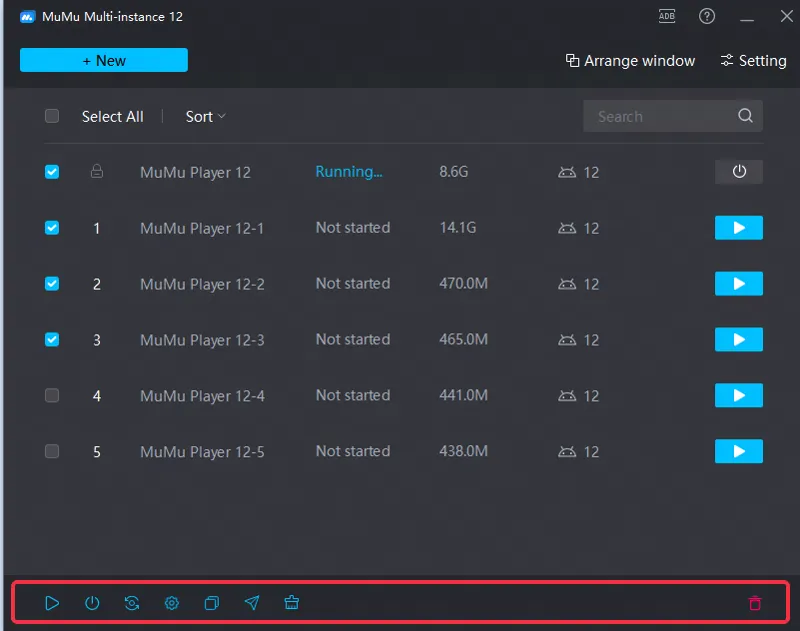Uncheck the MuMu Player 12-1 checkbox

[52, 228]
